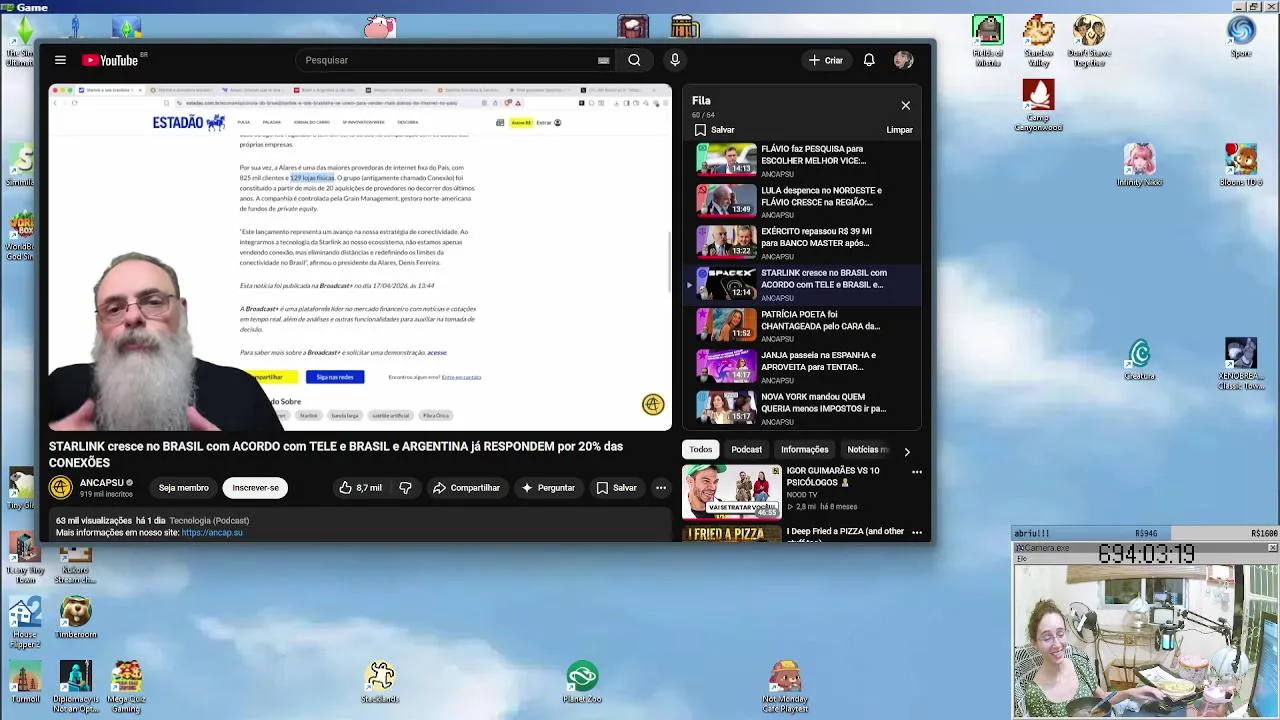Click the Compartilhar share button
The width and height of the screenshot is (1280, 720).
466,488
